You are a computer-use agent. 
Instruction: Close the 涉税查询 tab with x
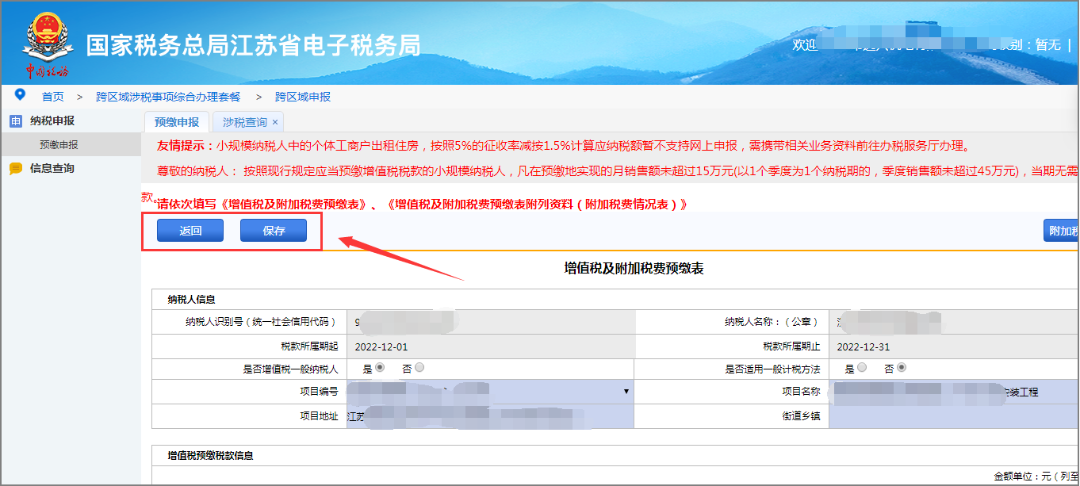(x=275, y=122)
